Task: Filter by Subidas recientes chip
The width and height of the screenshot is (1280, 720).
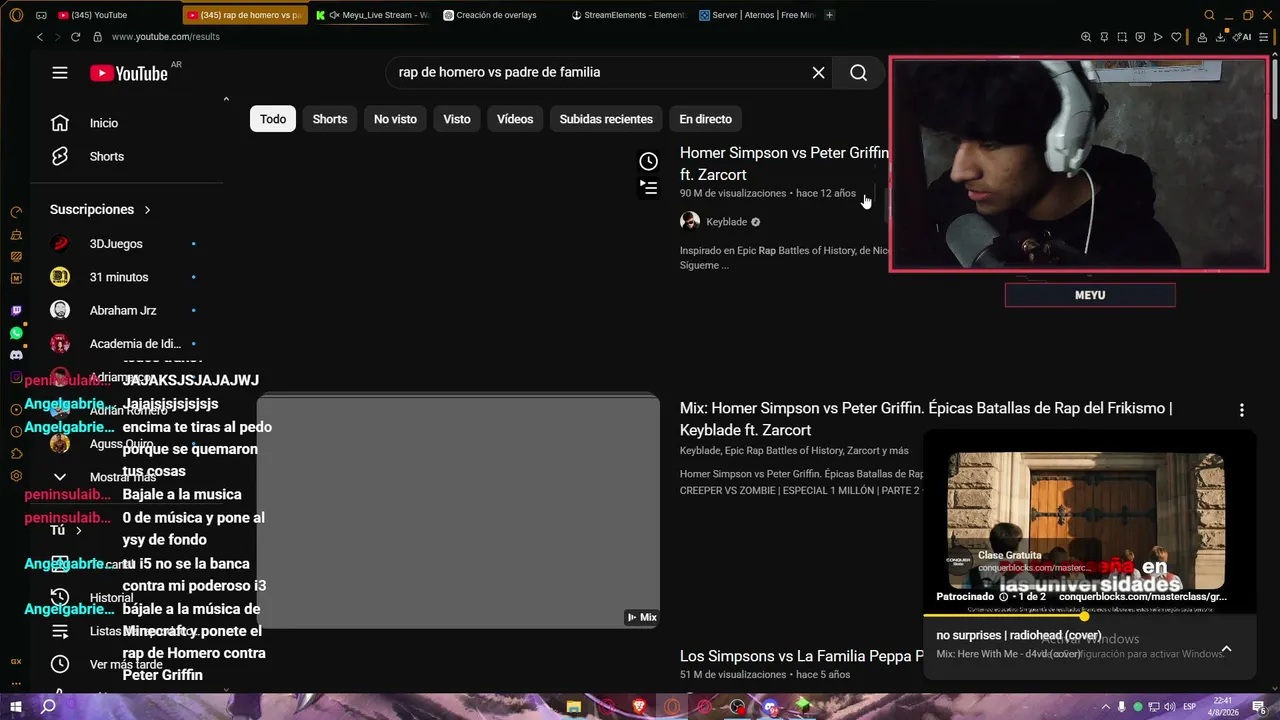Action: (606, 119)
